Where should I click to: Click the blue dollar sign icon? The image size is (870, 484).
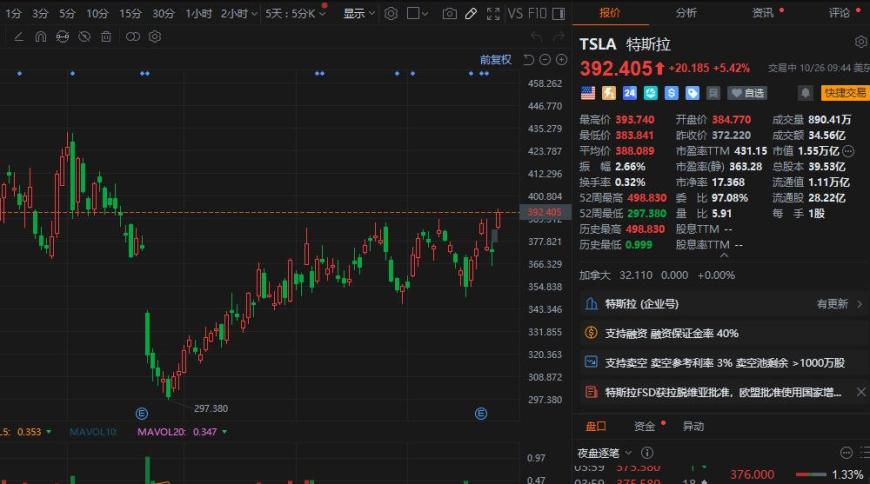[x=671, y=93]
